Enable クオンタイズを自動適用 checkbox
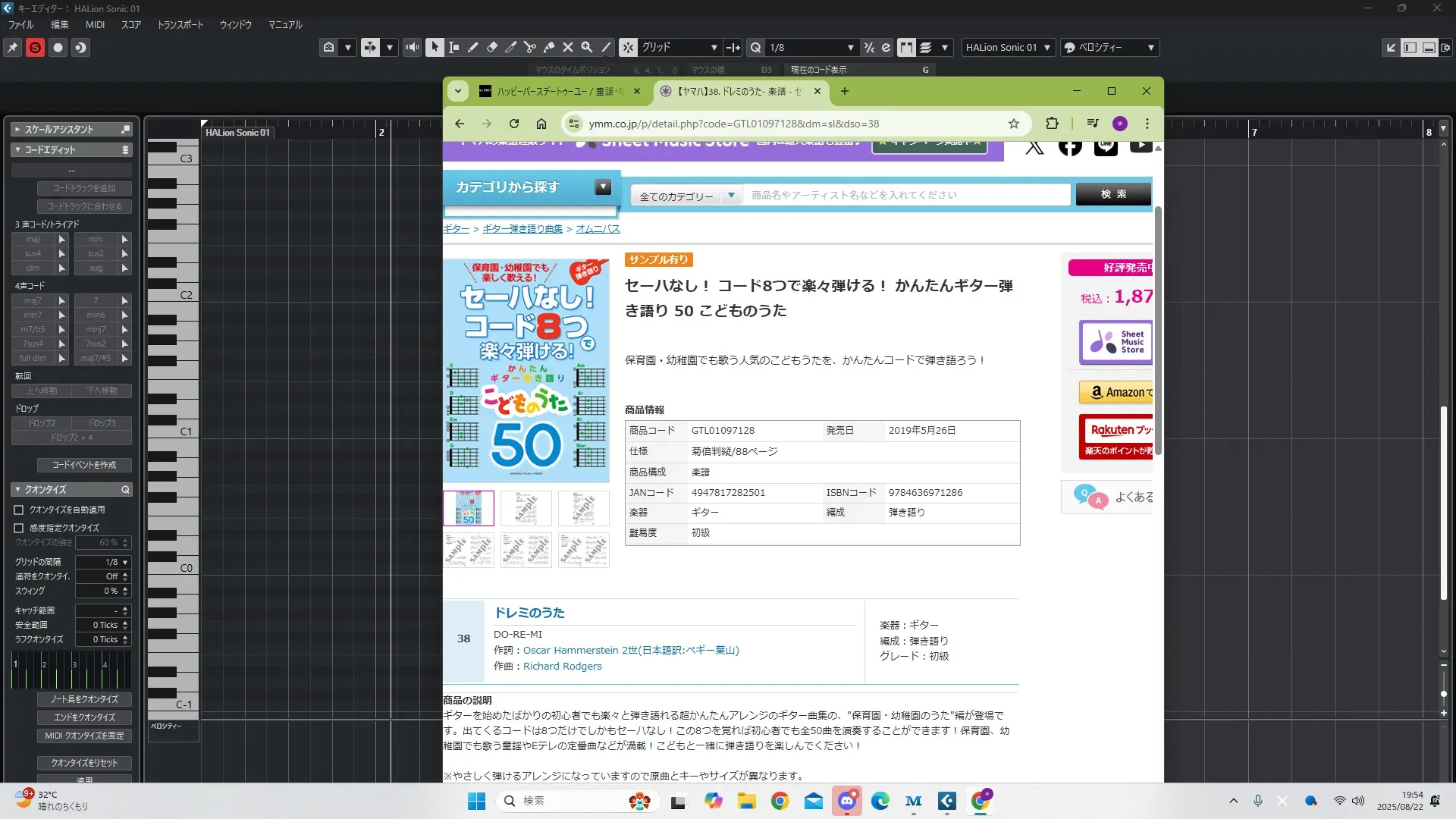This screenshot has height=819, width=1456. pos(19,510)
